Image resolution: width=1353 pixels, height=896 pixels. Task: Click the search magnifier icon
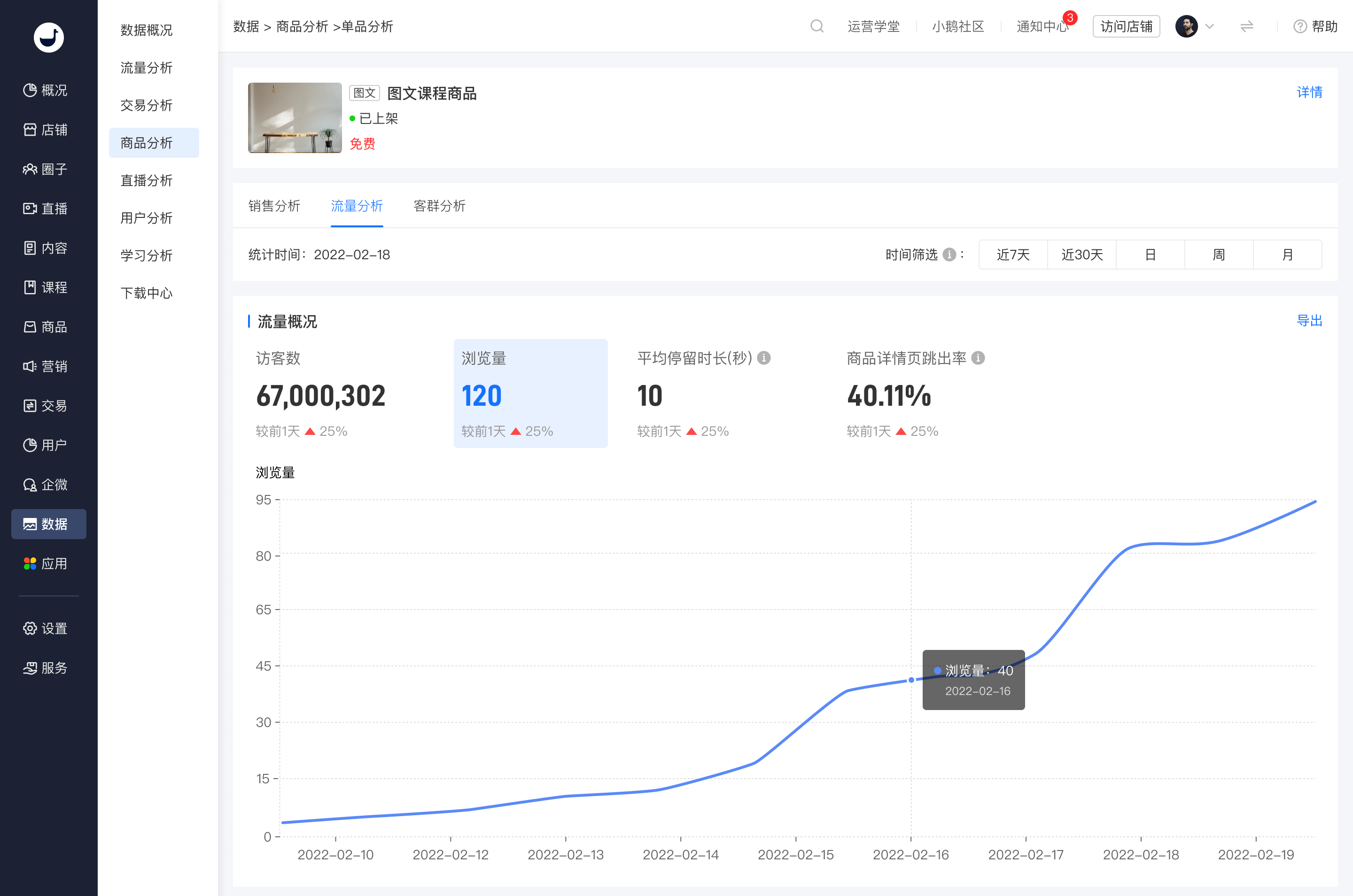pyautogui.click(x=817, y=26)
